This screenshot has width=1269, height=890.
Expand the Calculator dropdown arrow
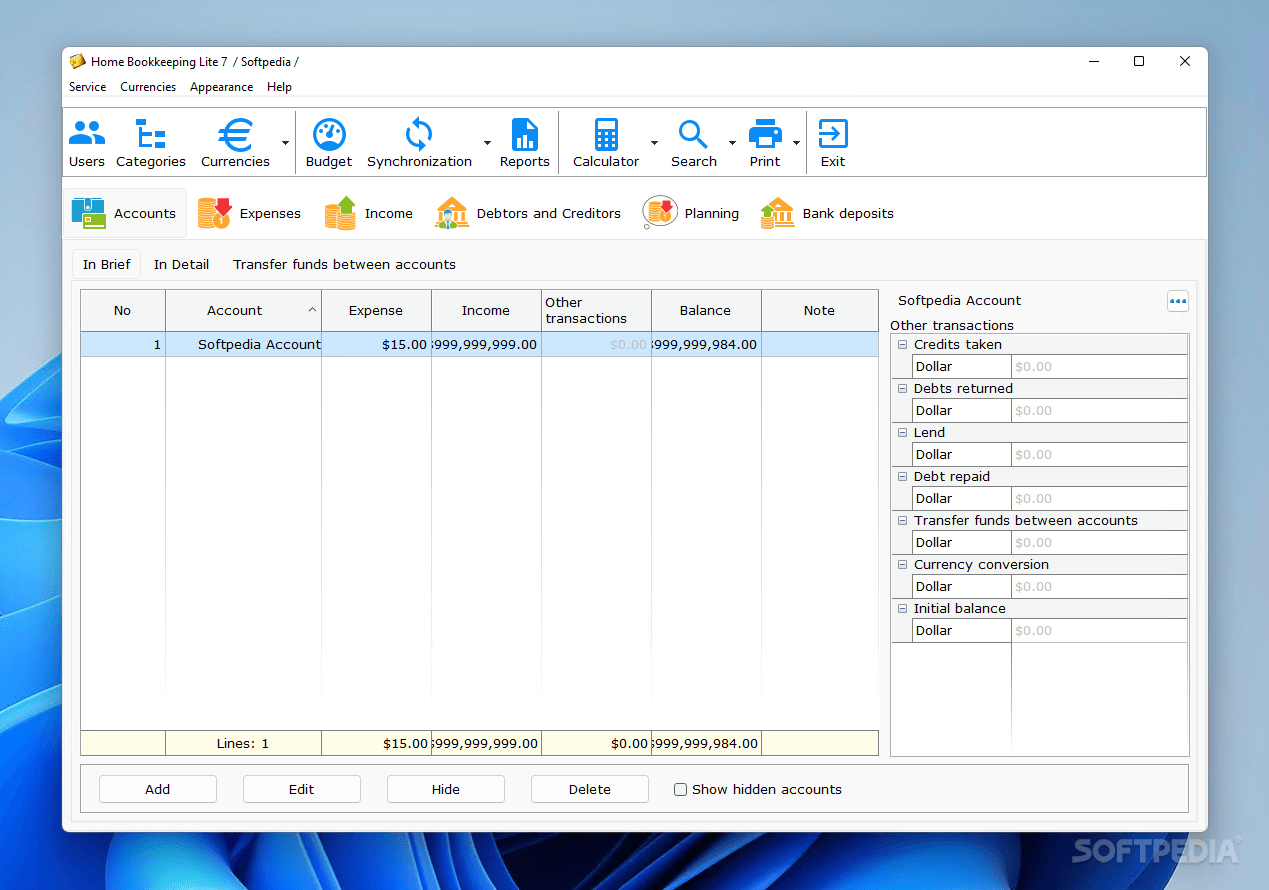click(x=654, y=143)
